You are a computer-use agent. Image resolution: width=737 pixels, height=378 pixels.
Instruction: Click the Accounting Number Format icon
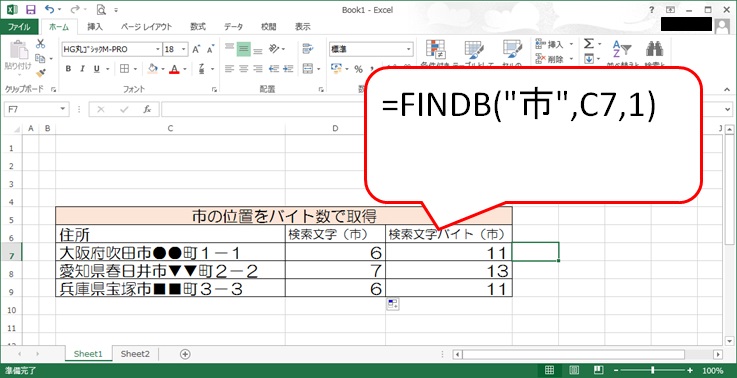[336, 69]
